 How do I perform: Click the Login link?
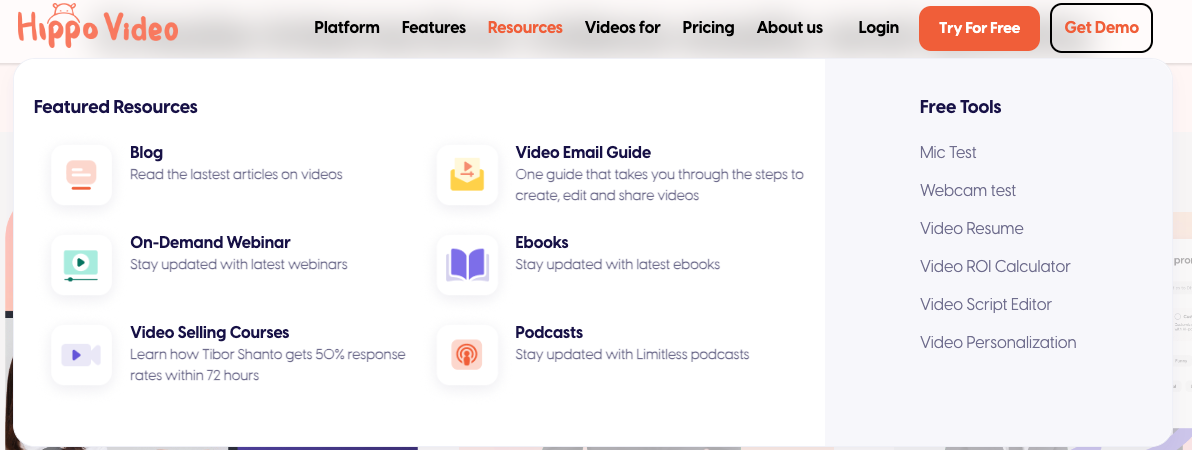click(x=878, y=28)
